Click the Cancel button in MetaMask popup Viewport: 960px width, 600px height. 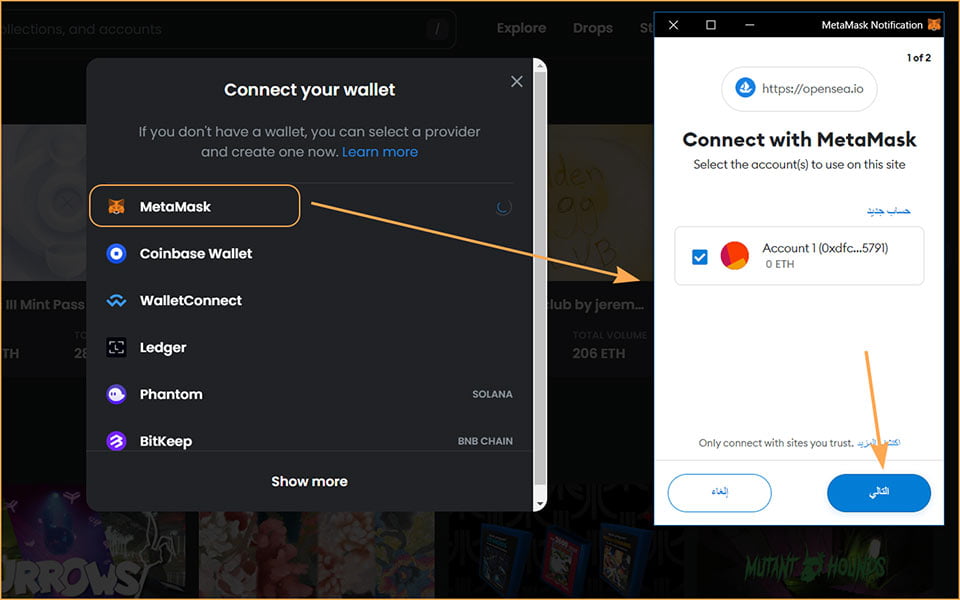719,492
